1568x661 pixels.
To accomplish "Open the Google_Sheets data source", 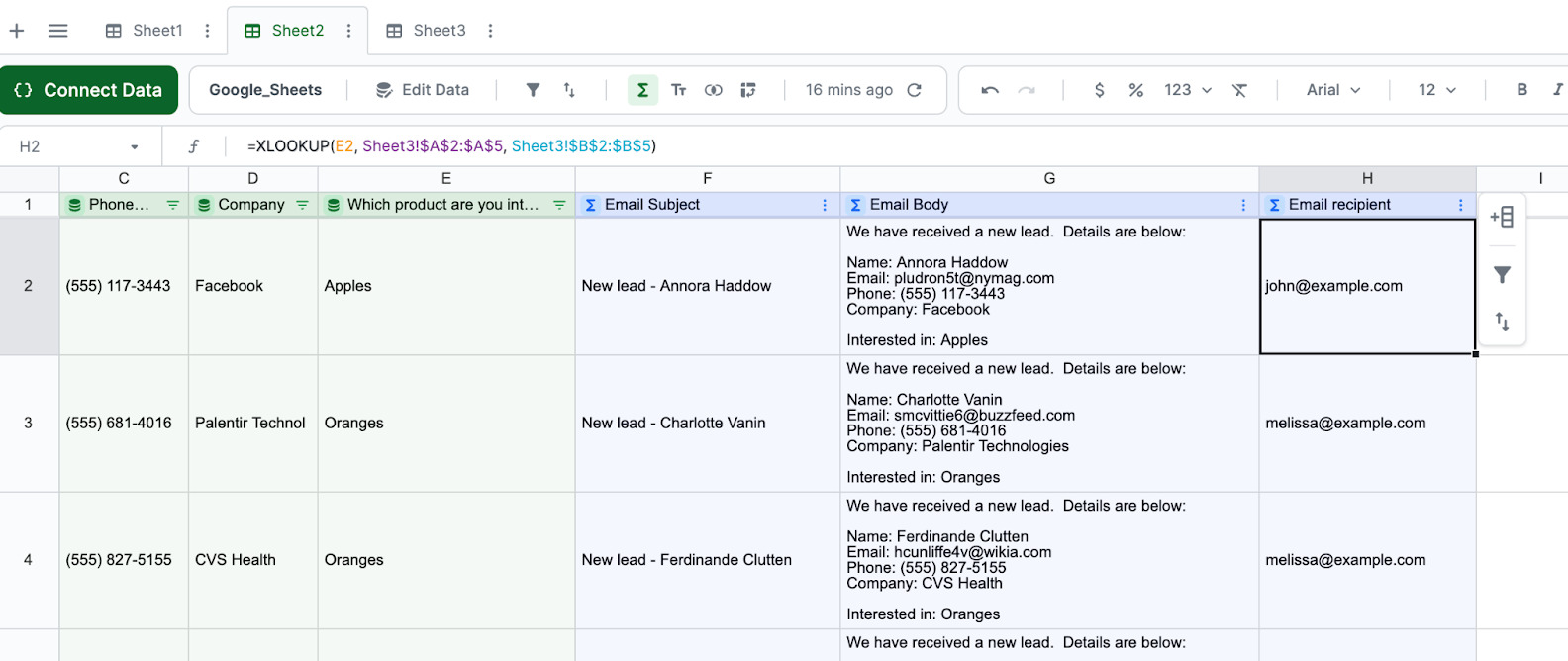I will tap(265, 90).
